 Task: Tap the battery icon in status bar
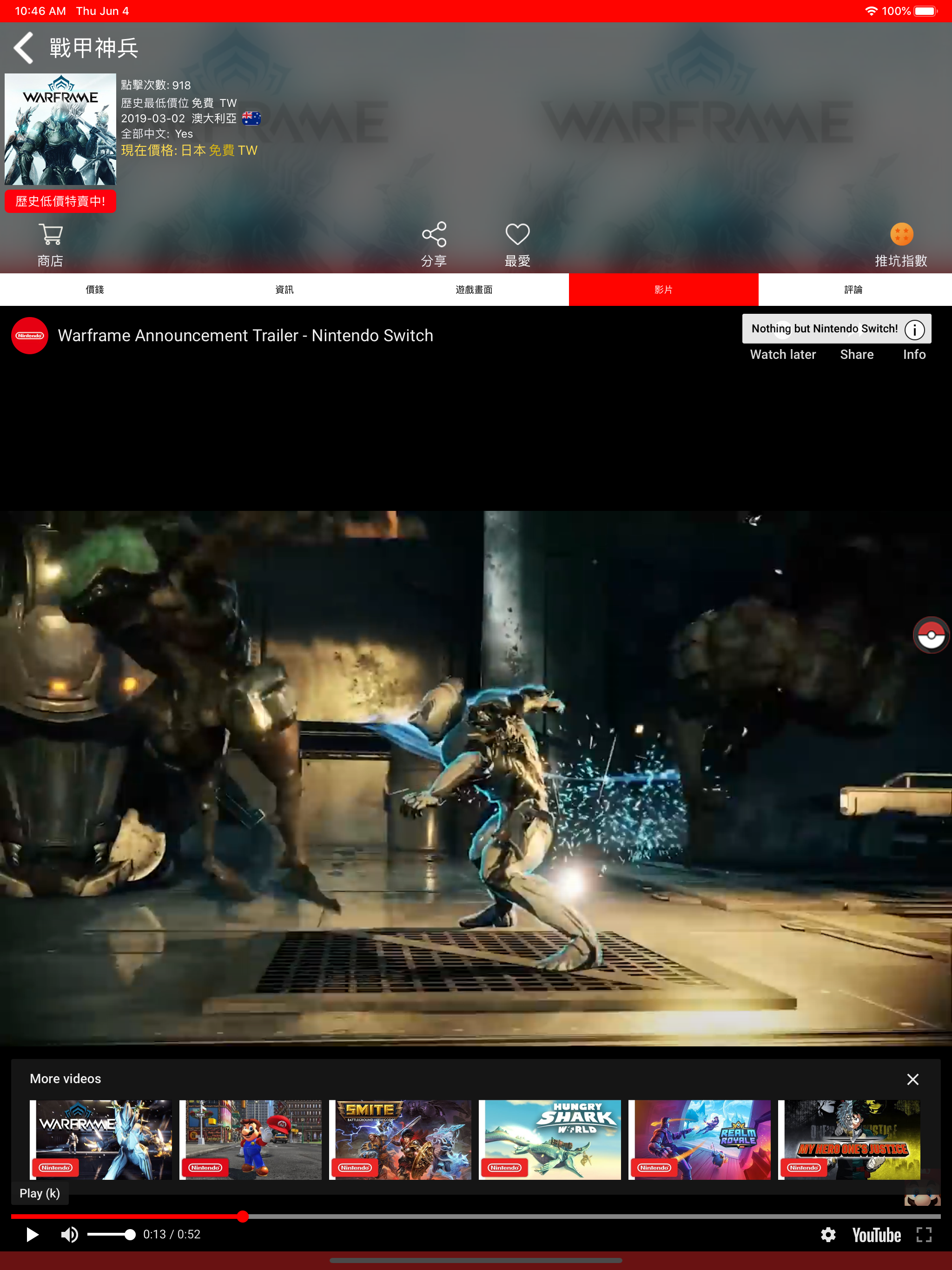tap(925, 11)
